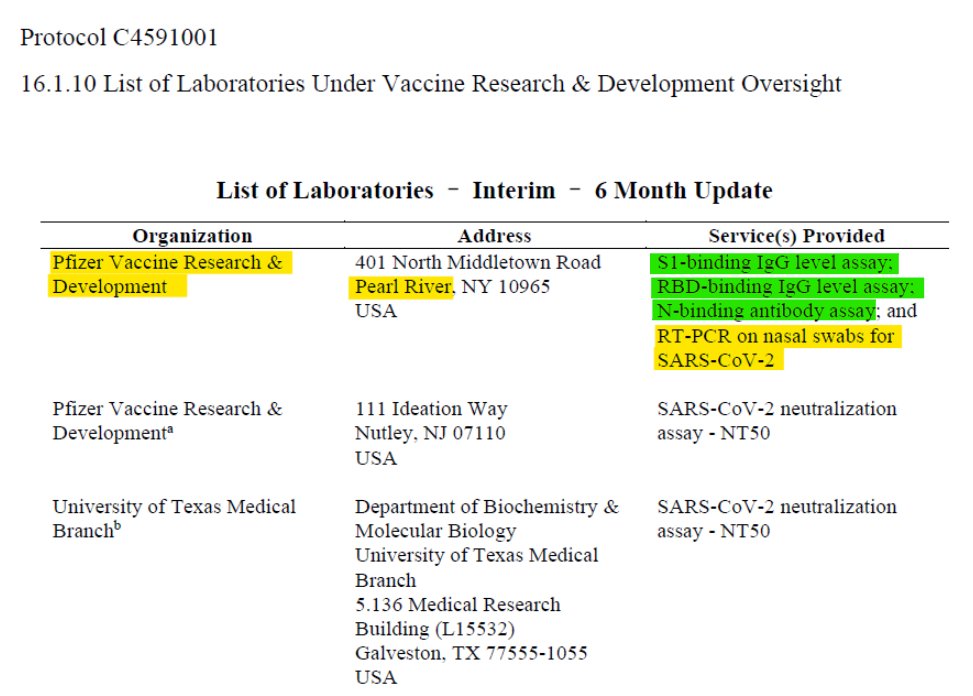Click the highlighted 'RT-PCR on nasal swabs for' line

776,336
